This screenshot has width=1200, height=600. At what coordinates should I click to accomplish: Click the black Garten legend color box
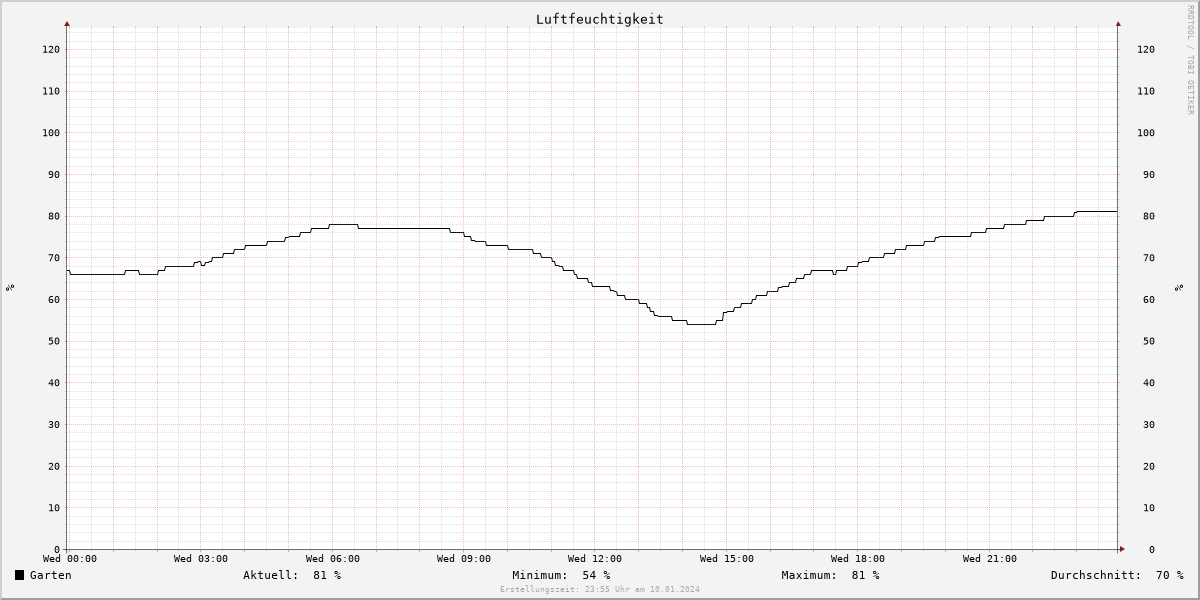click(x=19, y=575)
